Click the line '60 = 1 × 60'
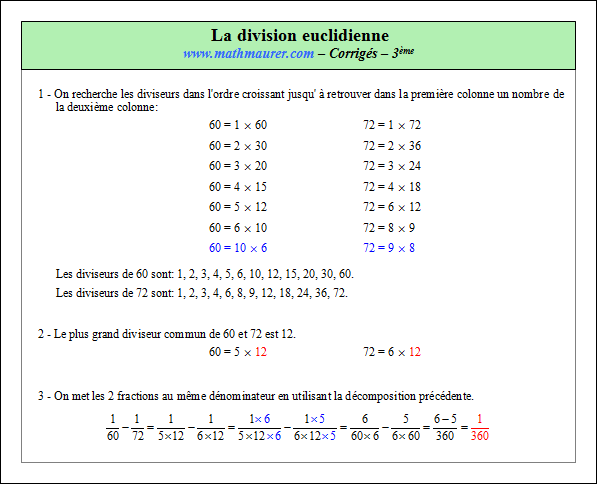 238,125
